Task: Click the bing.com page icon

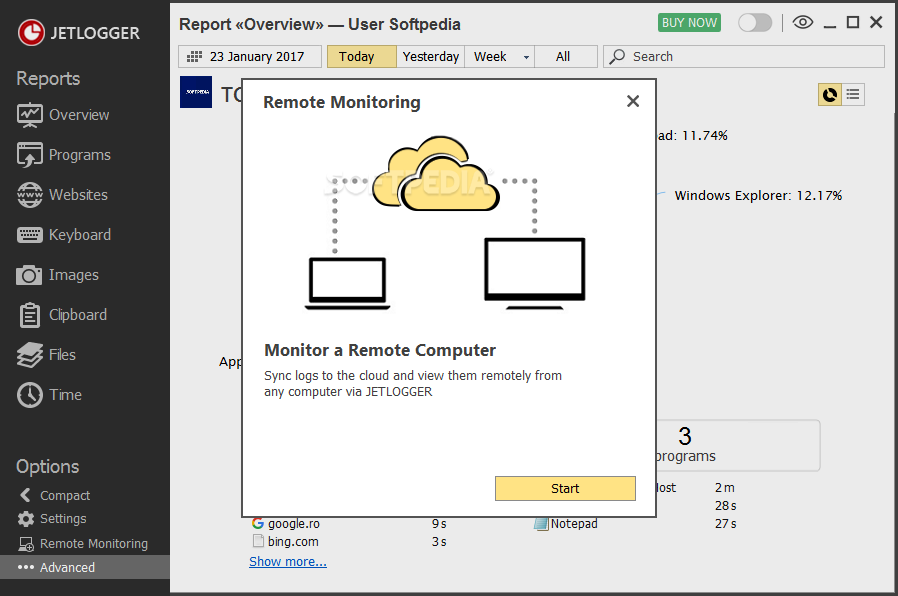Action: click(258, 541)
